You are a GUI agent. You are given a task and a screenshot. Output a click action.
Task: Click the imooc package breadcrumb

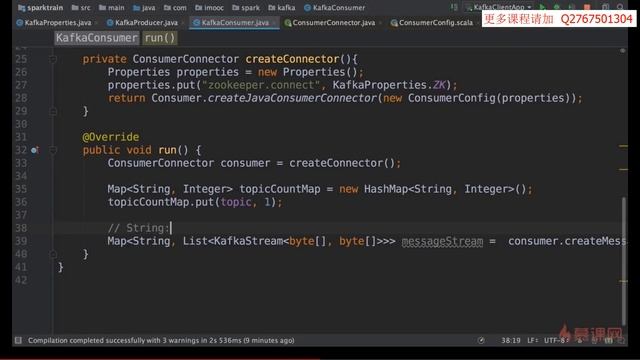[209, 7]
